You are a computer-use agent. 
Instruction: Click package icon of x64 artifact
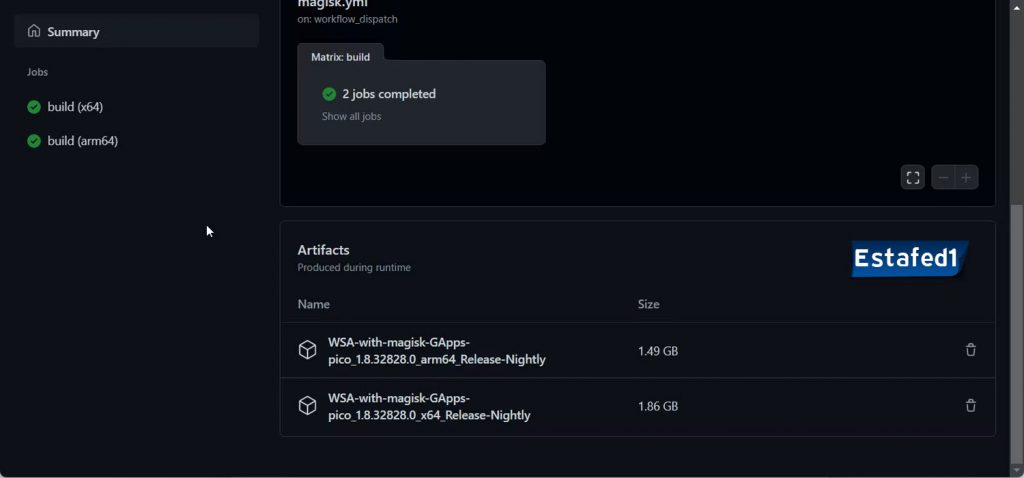click(308, 405)
